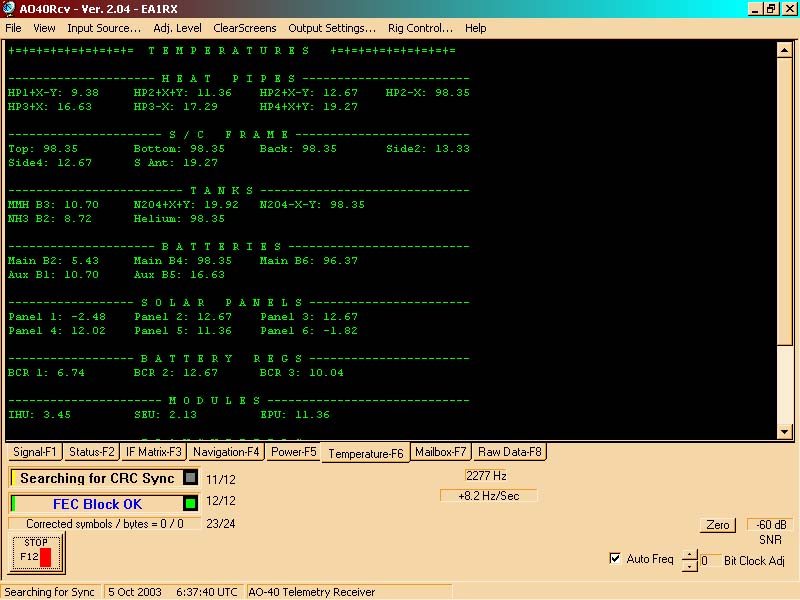Viewport: 800px width, 600px height.
Task: Click the FEC Block OK status
Action: (x=97, y=504)
